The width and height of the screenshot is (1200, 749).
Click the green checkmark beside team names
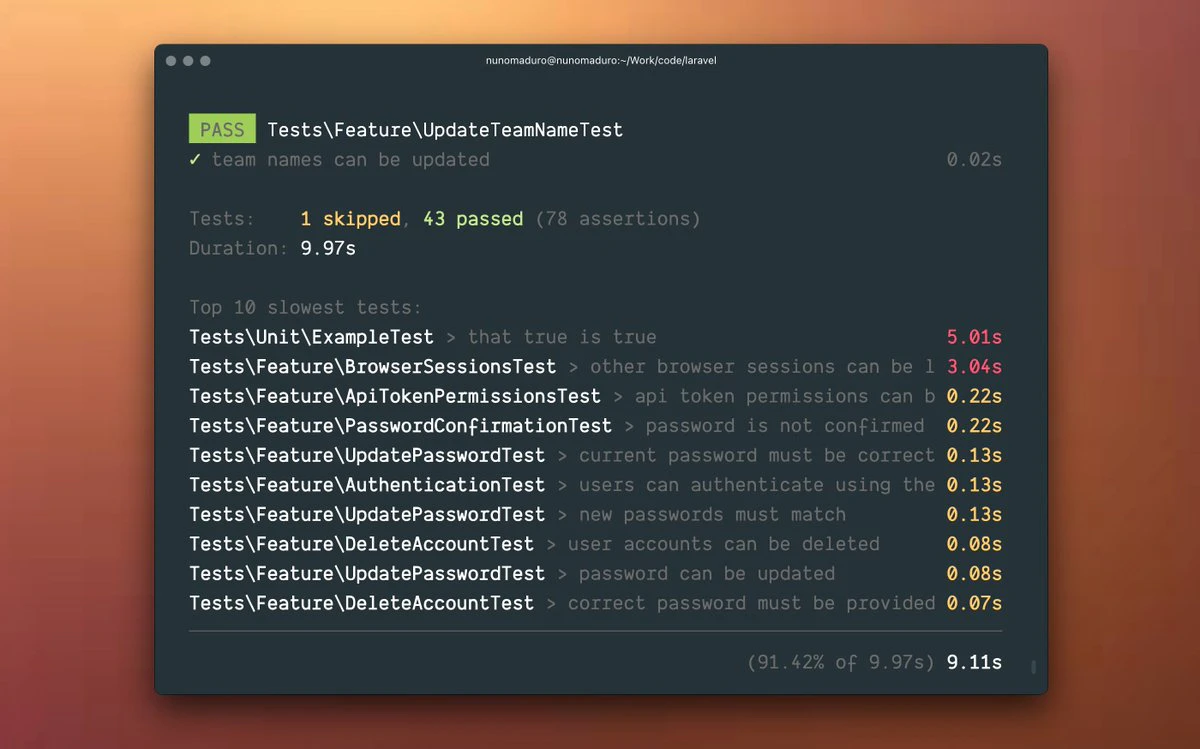click(195, 160)
